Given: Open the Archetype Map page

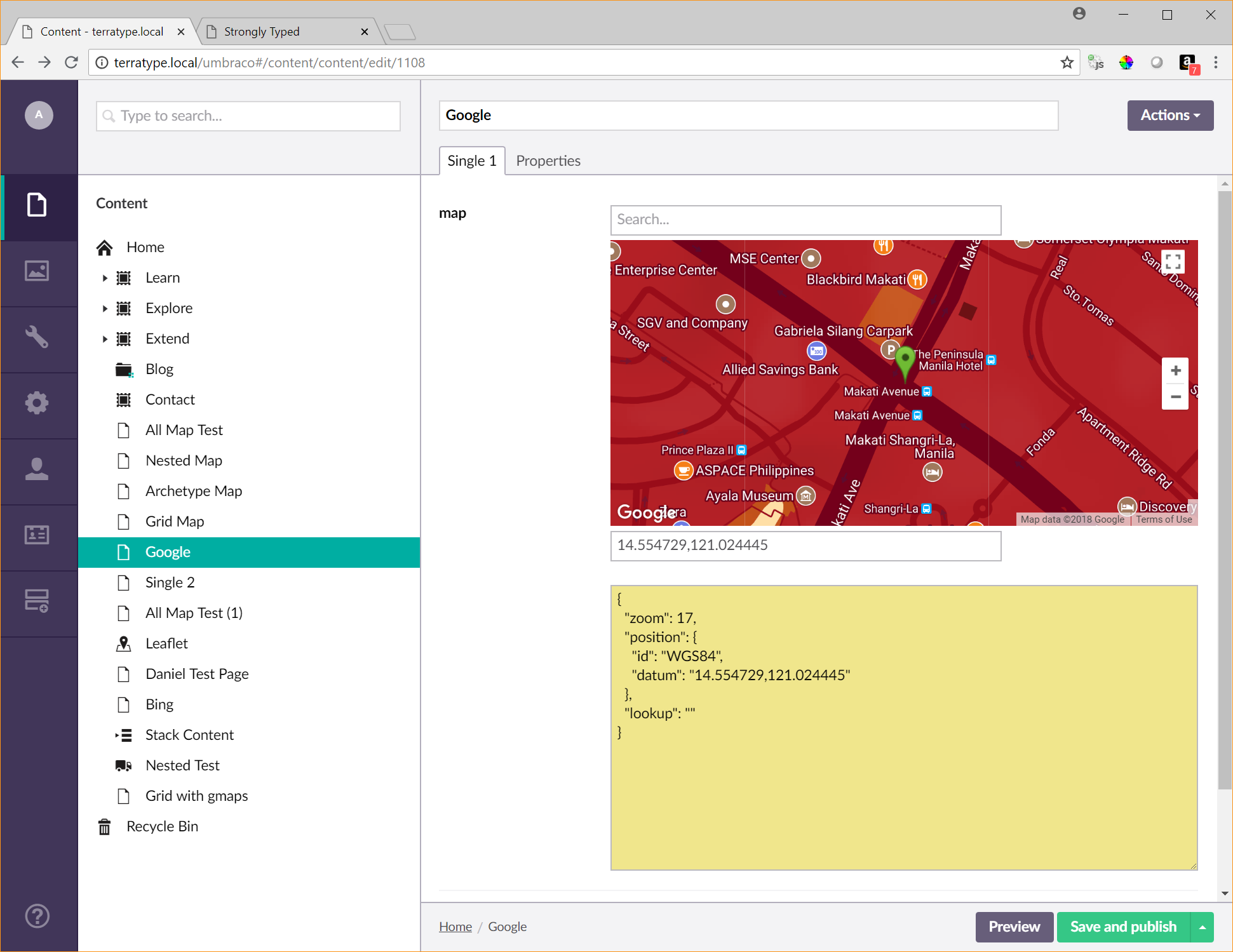Looking at the screenshot, I should (x=194, y=491).
